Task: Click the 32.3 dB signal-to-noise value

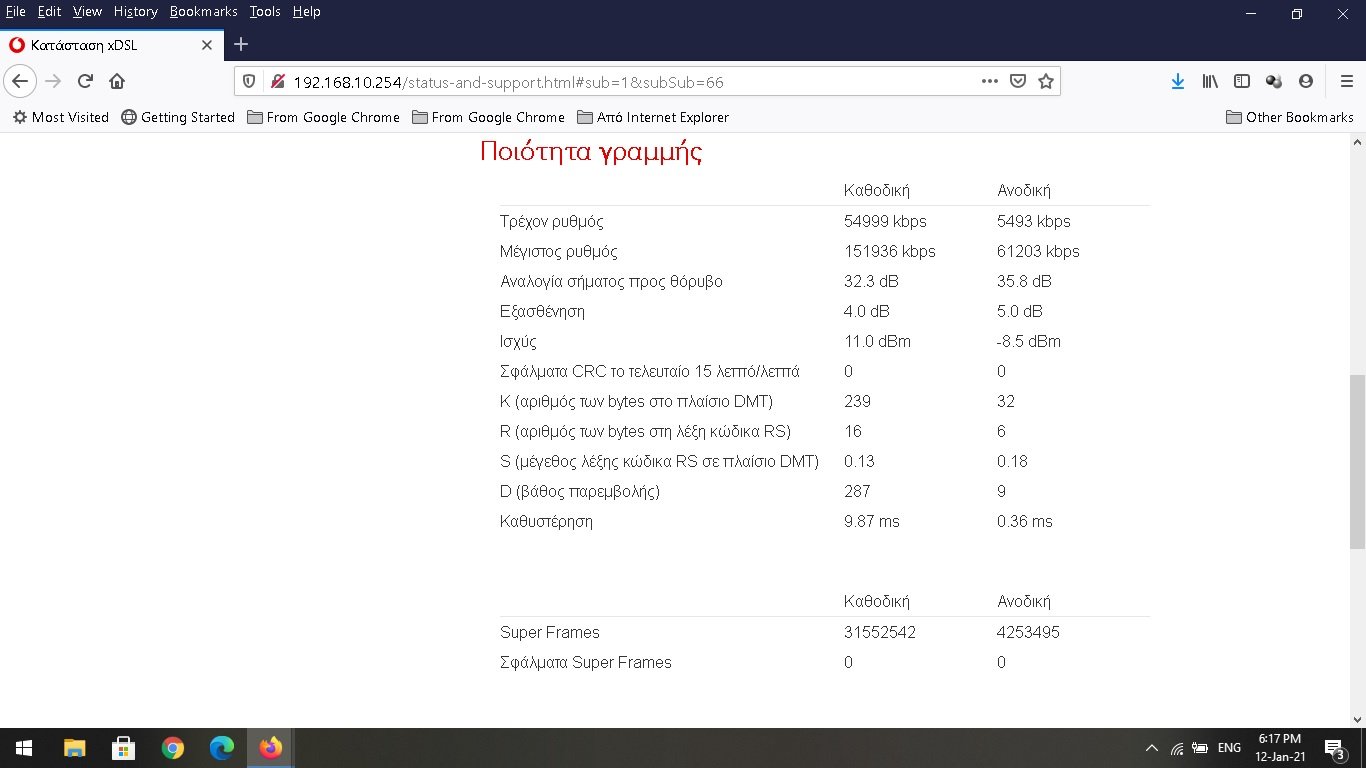Action: [871, 281]
